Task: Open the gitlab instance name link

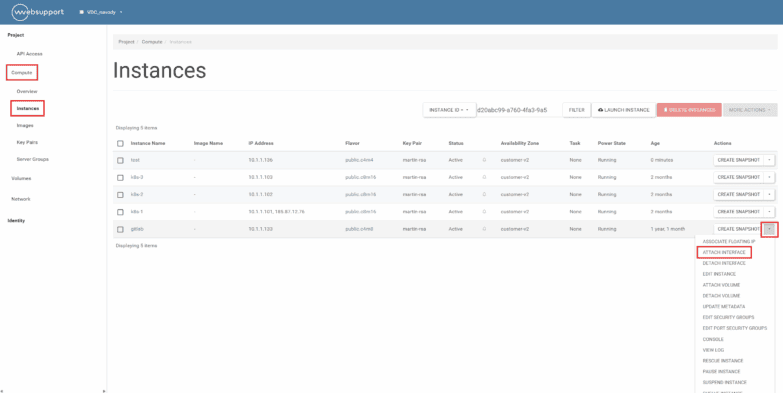Action: coord(137,229)
